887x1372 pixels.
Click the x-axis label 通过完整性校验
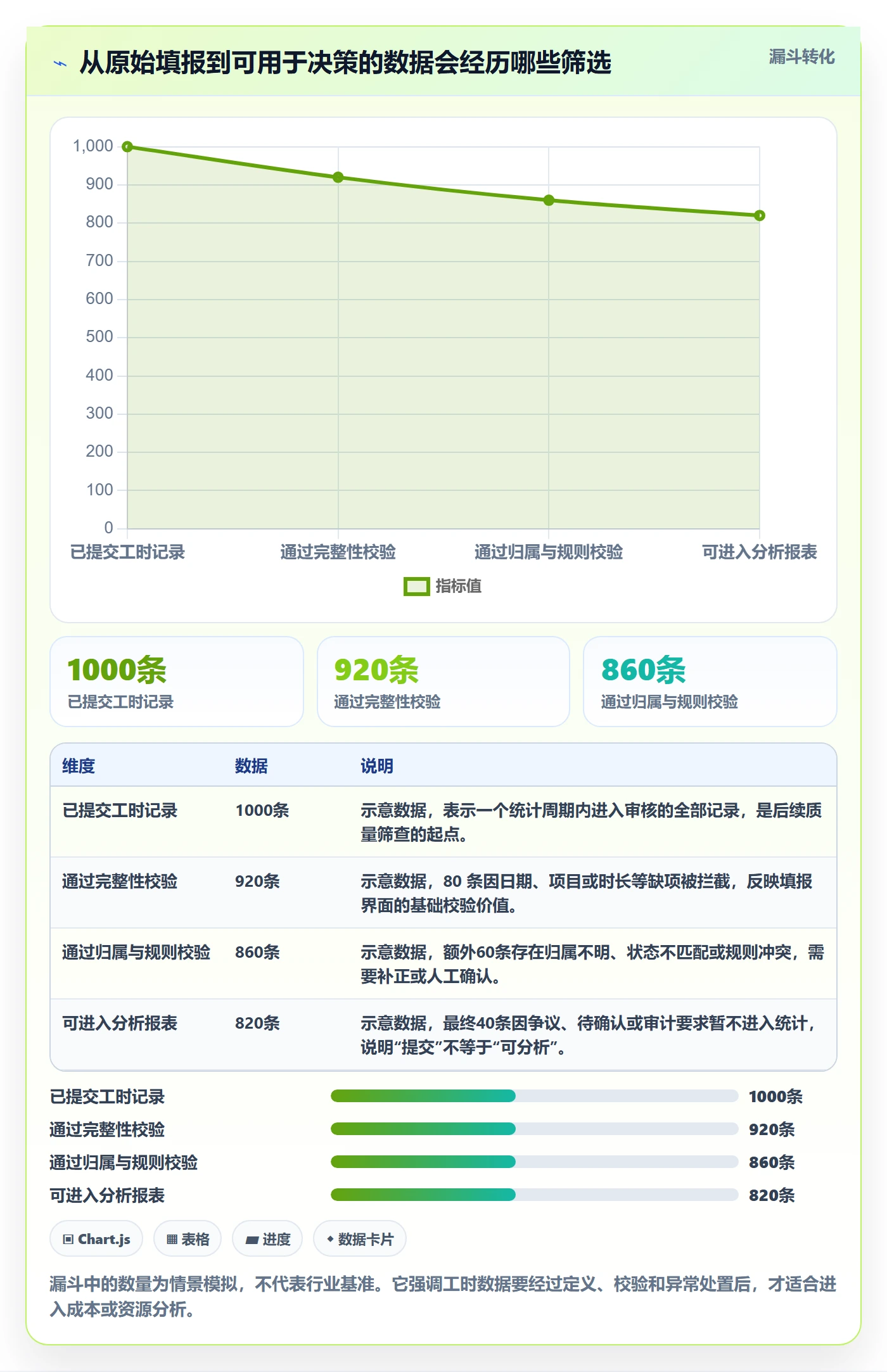coord(338,552)
